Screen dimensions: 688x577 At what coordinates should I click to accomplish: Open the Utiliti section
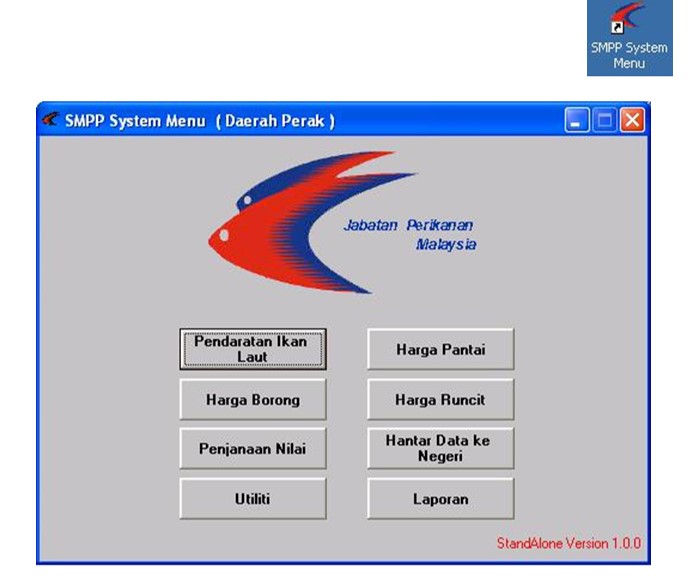click(253, 498)
